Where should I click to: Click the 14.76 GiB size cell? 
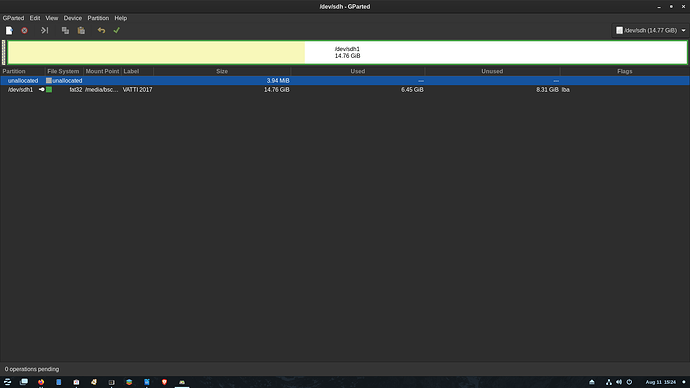[276, 90]
